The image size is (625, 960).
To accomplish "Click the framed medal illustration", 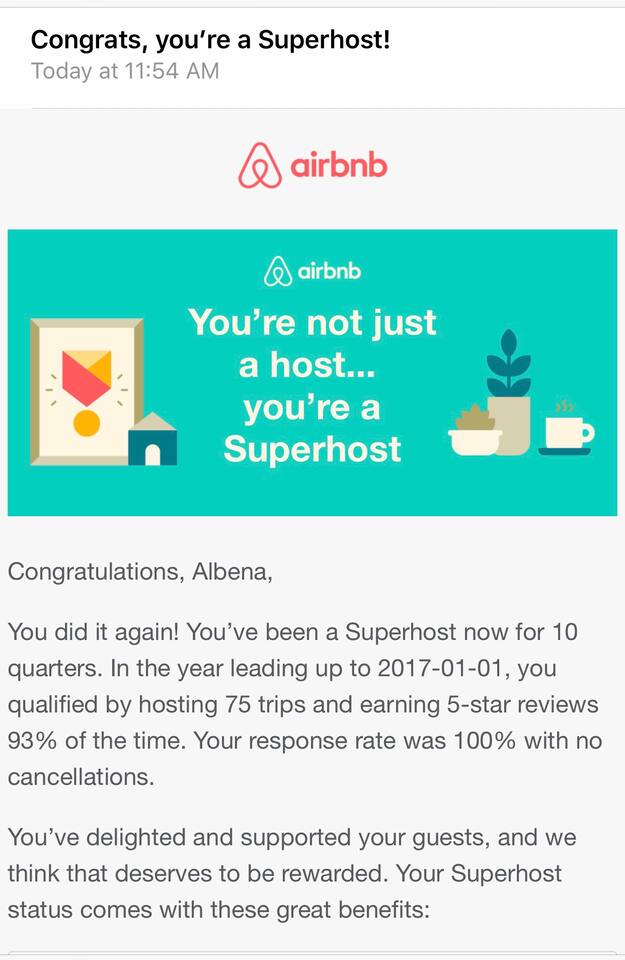I will pos(86,391).
